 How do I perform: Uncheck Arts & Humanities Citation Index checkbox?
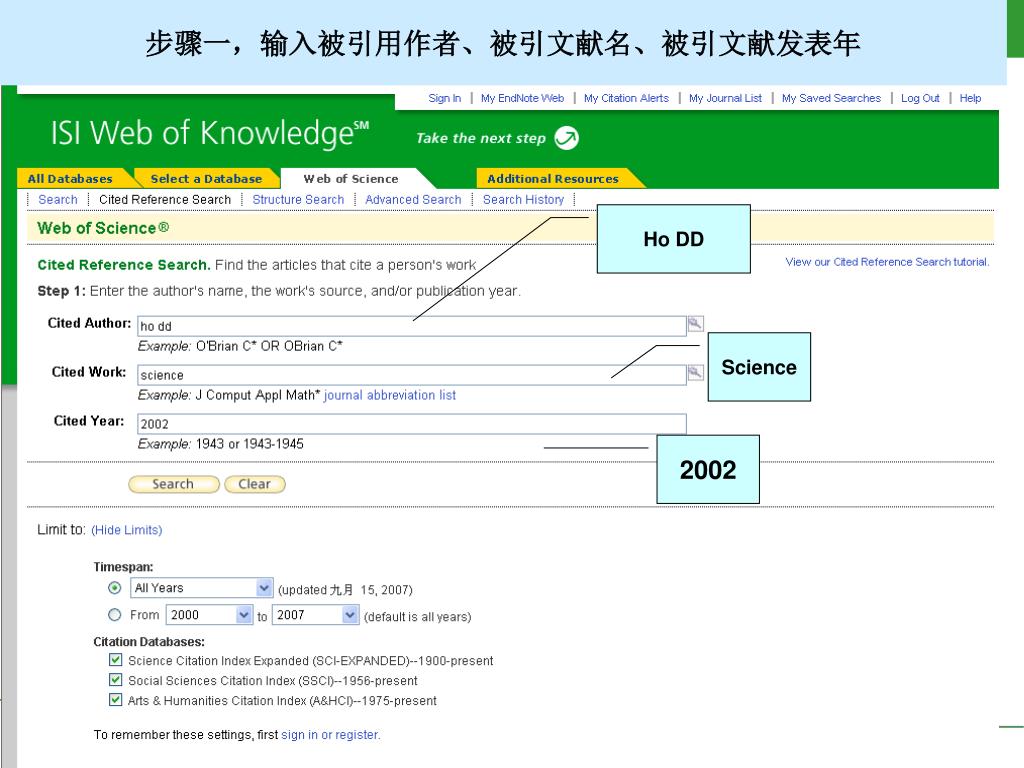[116, 700]
